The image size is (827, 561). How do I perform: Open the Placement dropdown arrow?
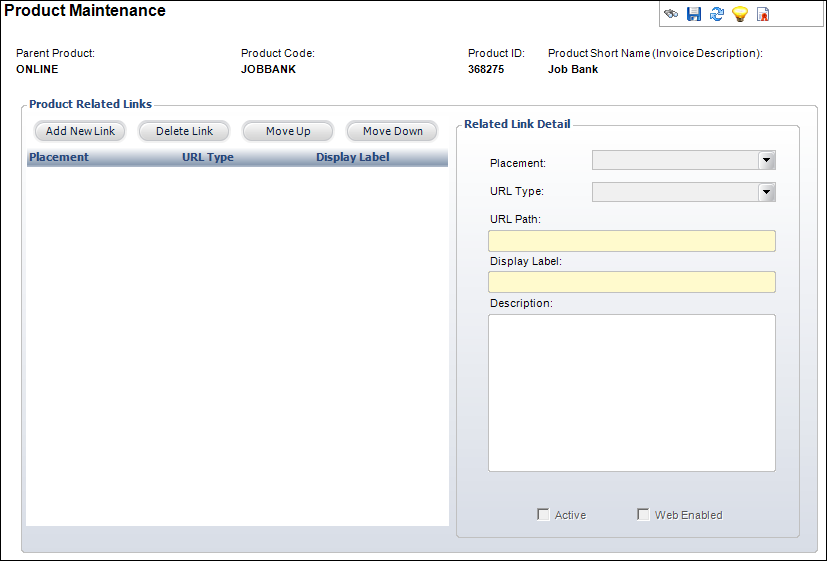tap(766, 160)
